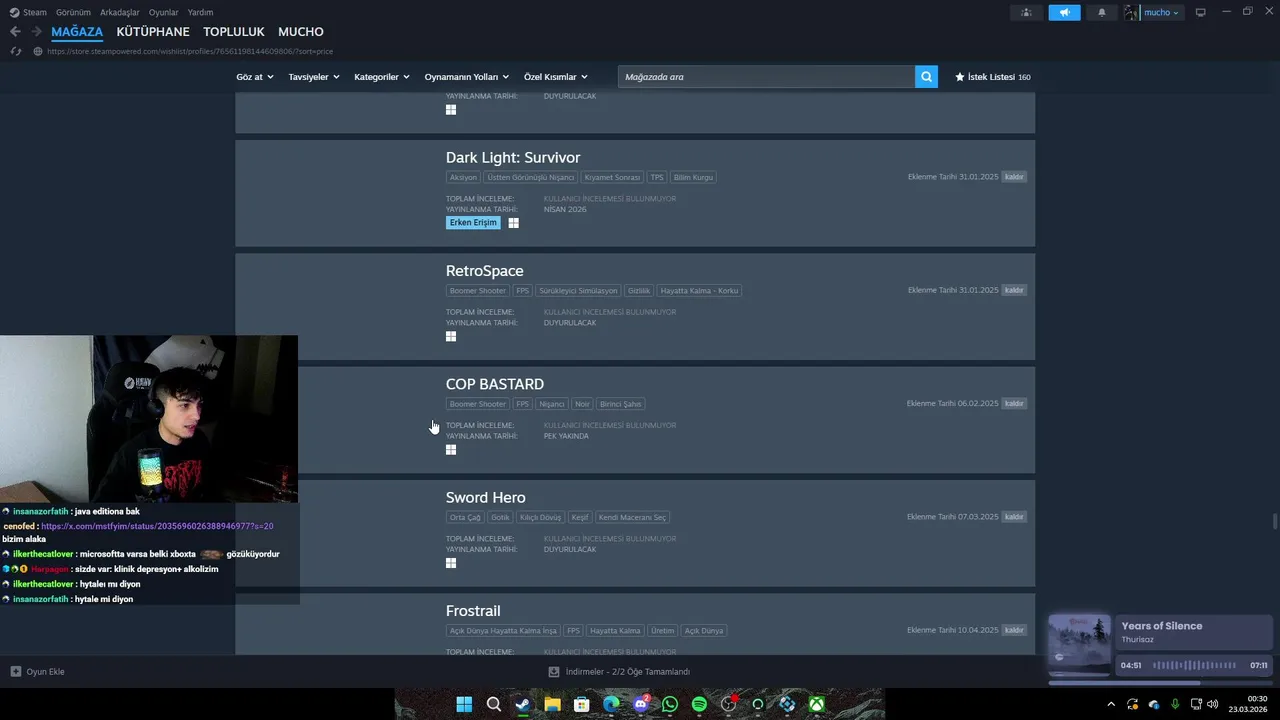Open Spotify from the taskbar
Image resolution: width=1280 pixels, height=720 pixels.
pos(699,704)
